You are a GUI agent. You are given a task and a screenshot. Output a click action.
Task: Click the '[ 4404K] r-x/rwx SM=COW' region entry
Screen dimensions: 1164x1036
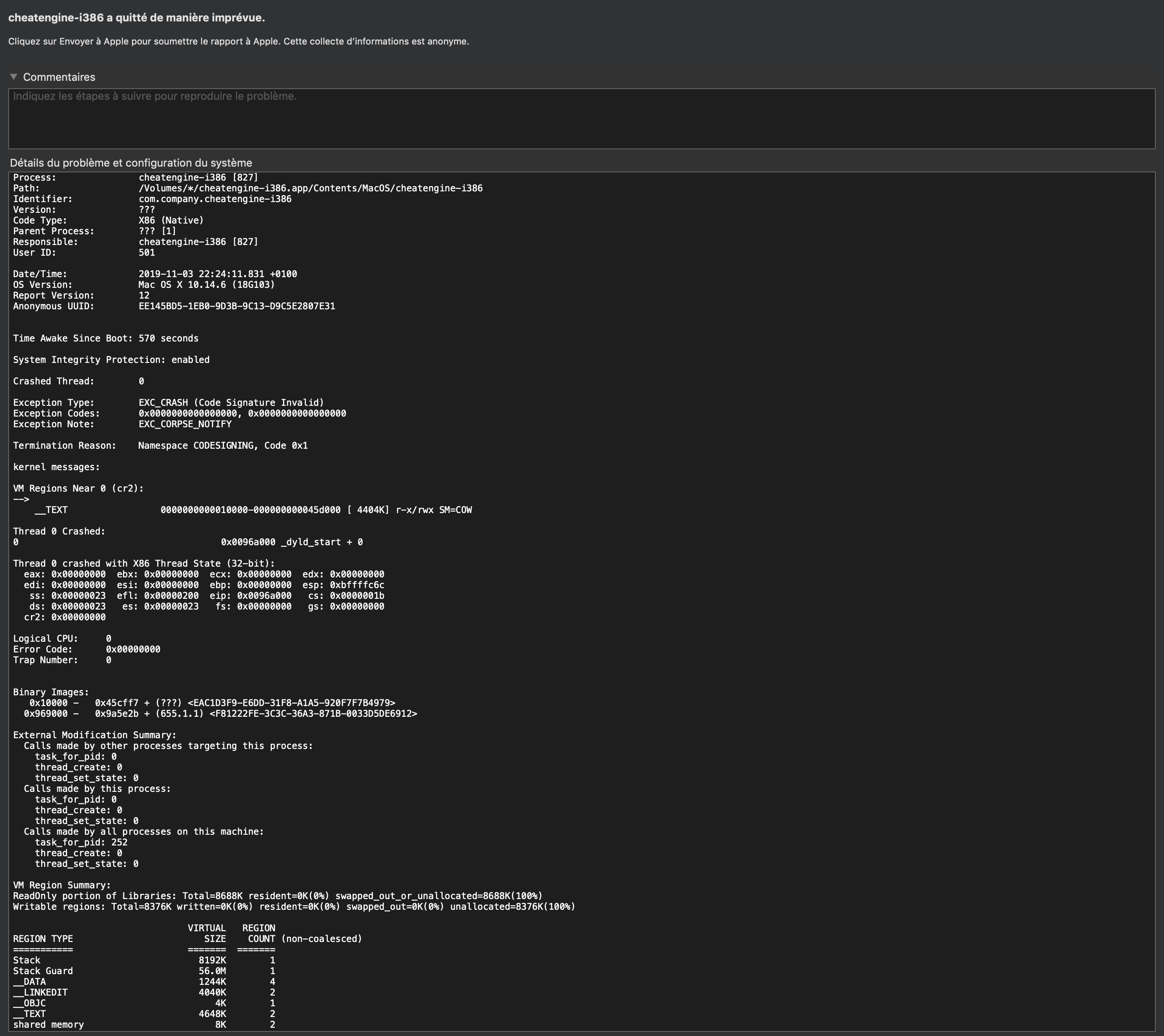point(410,510)
